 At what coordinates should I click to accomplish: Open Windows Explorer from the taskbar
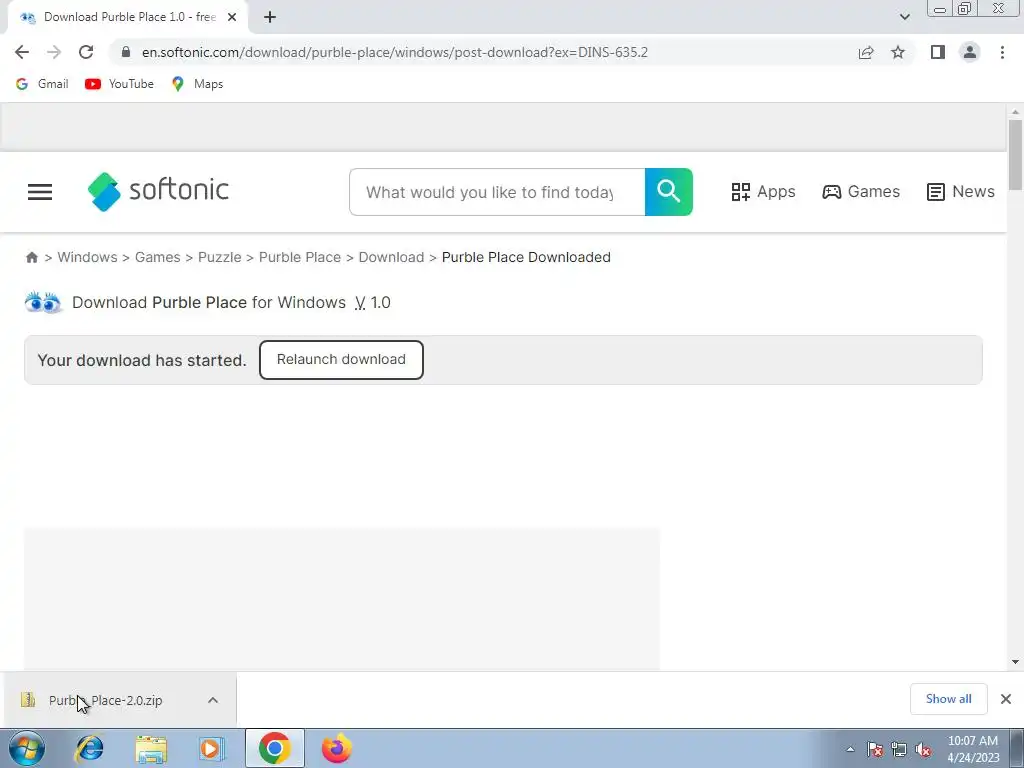pyautogui.click(x=151, y=748)
